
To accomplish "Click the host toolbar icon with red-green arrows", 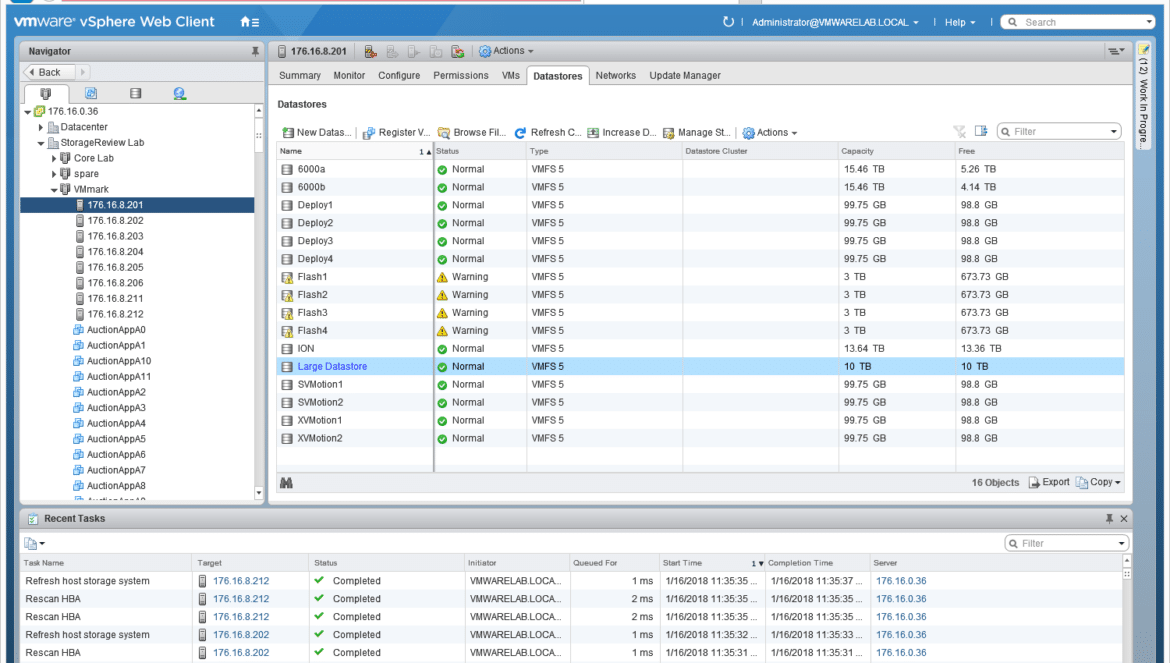I will pyautogui.click(x=458, y=51).
